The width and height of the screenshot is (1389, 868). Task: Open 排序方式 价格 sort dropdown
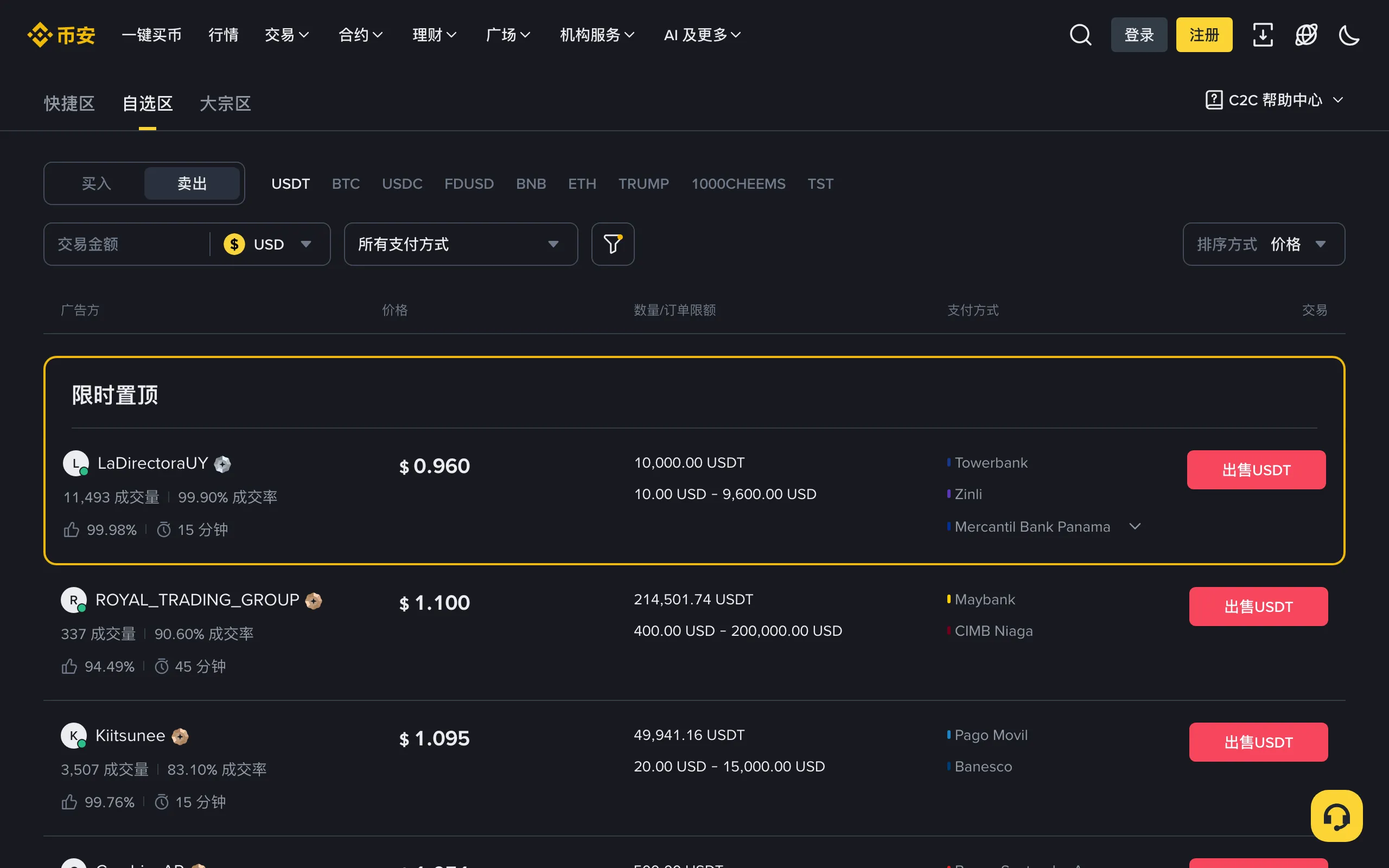[1263, 244]
